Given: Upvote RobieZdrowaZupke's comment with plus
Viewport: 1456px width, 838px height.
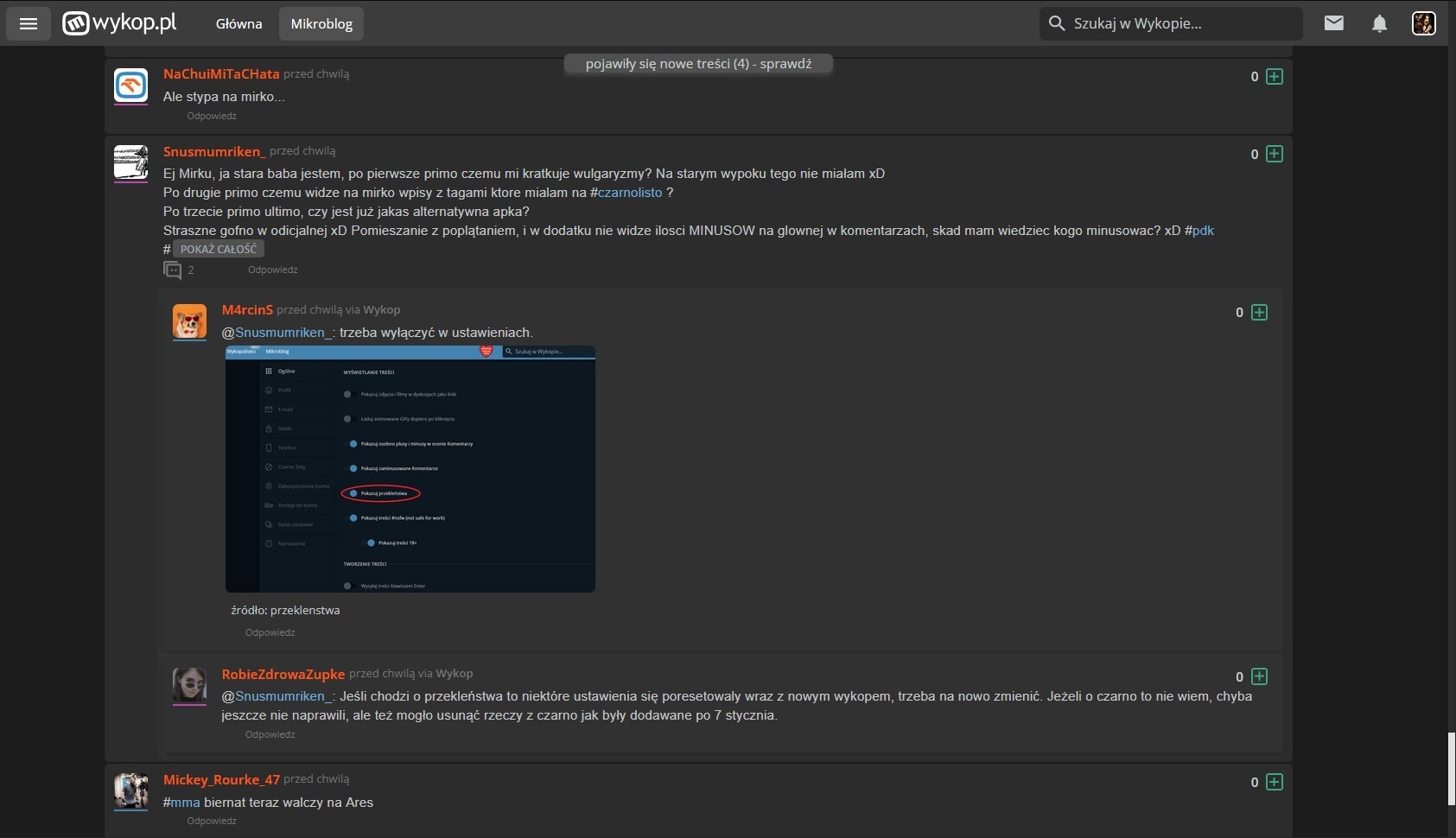Looking at the screenshot, I should tap(1259, 676).
